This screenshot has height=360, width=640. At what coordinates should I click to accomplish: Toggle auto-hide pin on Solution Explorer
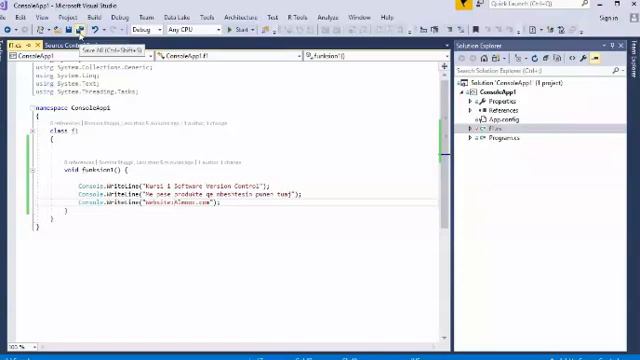tap(612, 46)
